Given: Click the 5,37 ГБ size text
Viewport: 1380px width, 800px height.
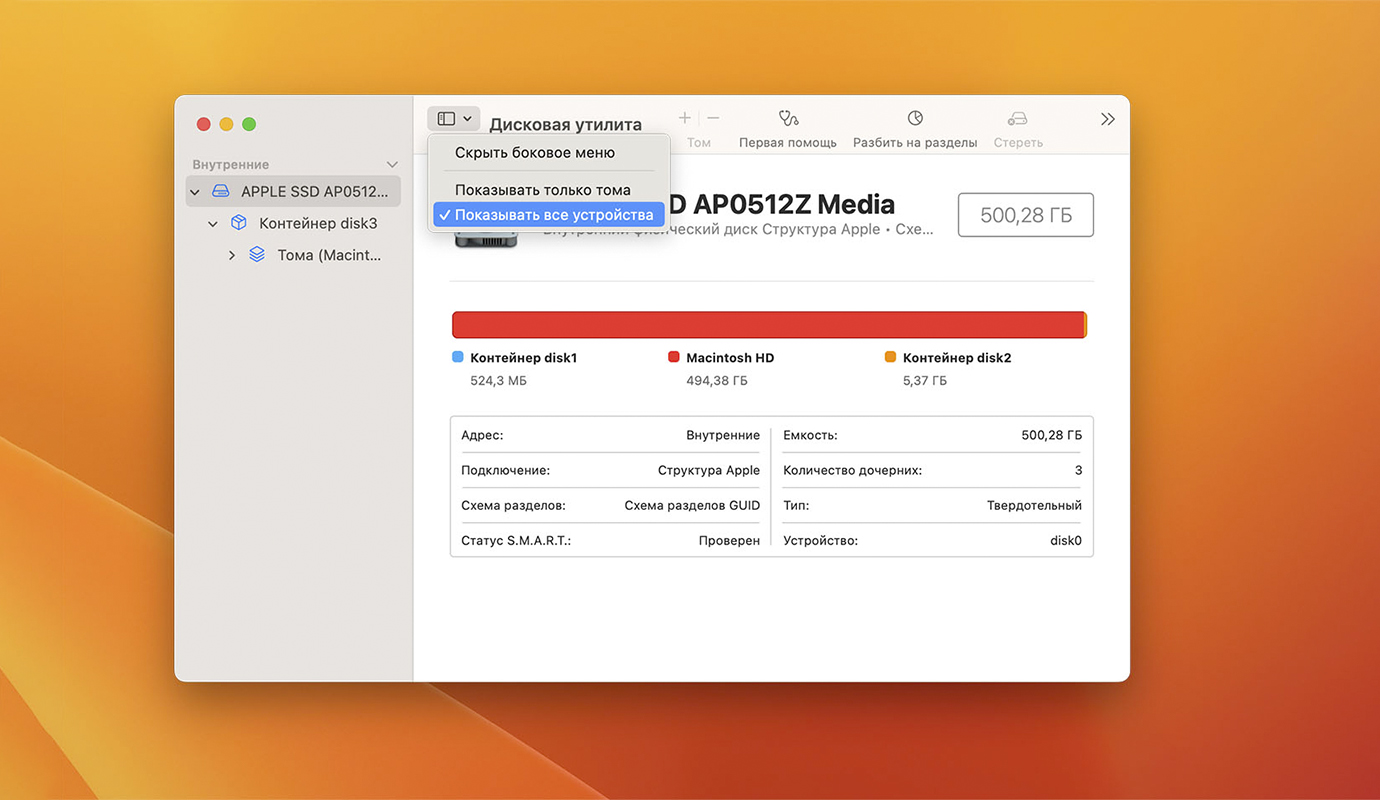Looking at the screenshot, I should click(925, 381).
